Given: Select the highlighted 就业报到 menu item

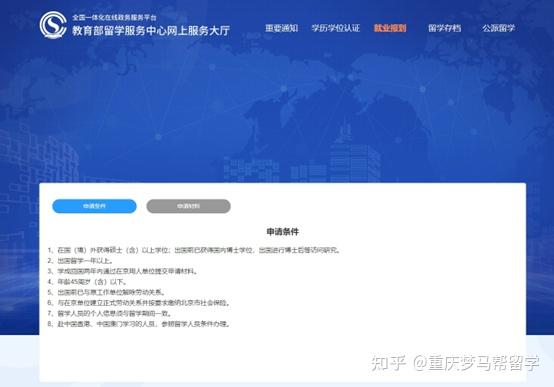Looking at the screenshot, I should pos(390,28).
